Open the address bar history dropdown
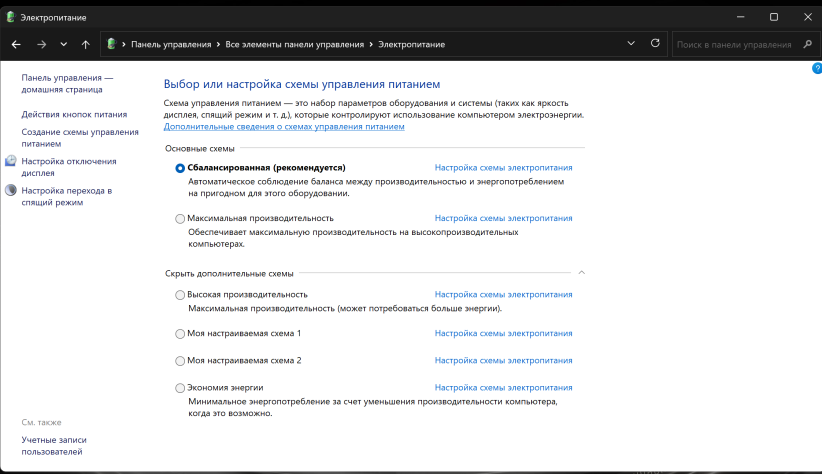 click(x=630, y=45)
